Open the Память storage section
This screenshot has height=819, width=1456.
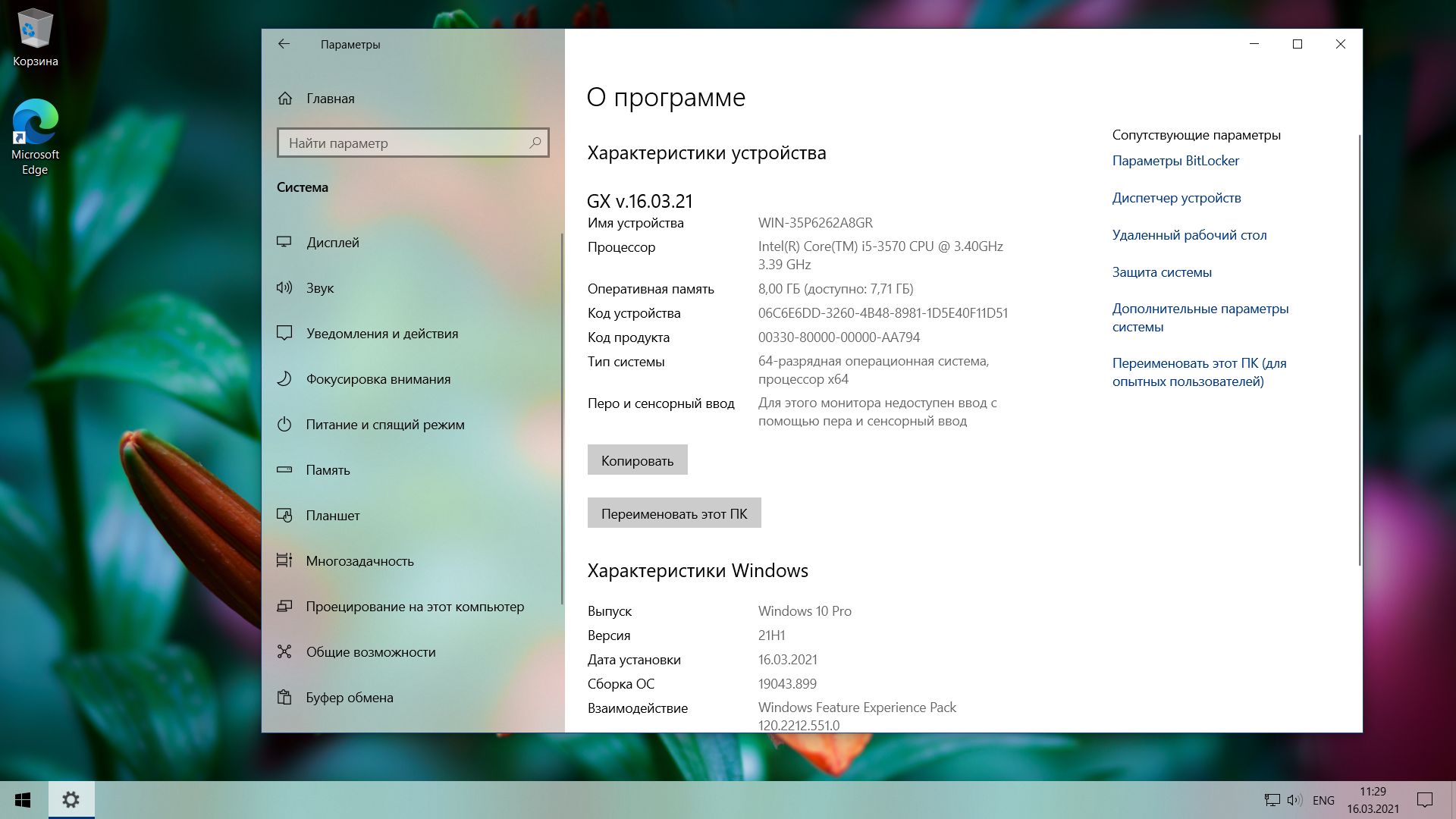[x=328, y=470]
